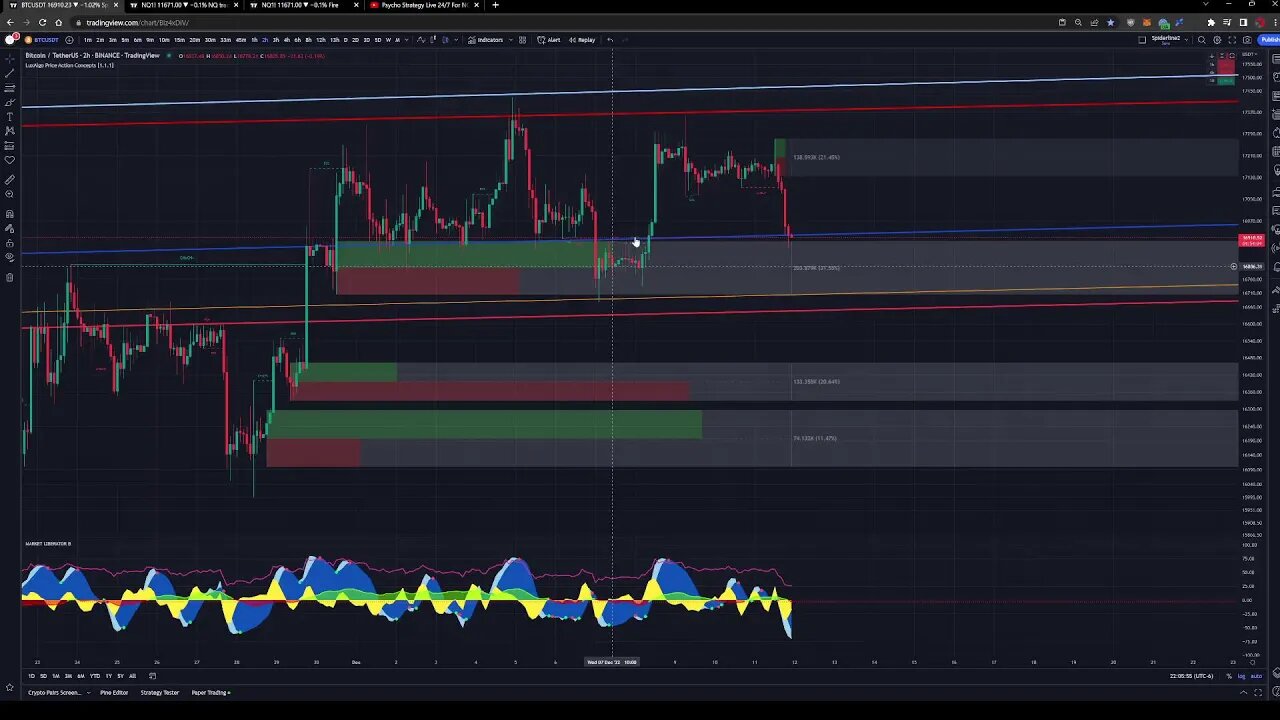Select the All date range
The image size is (1280, 720).
pos(132,676)
